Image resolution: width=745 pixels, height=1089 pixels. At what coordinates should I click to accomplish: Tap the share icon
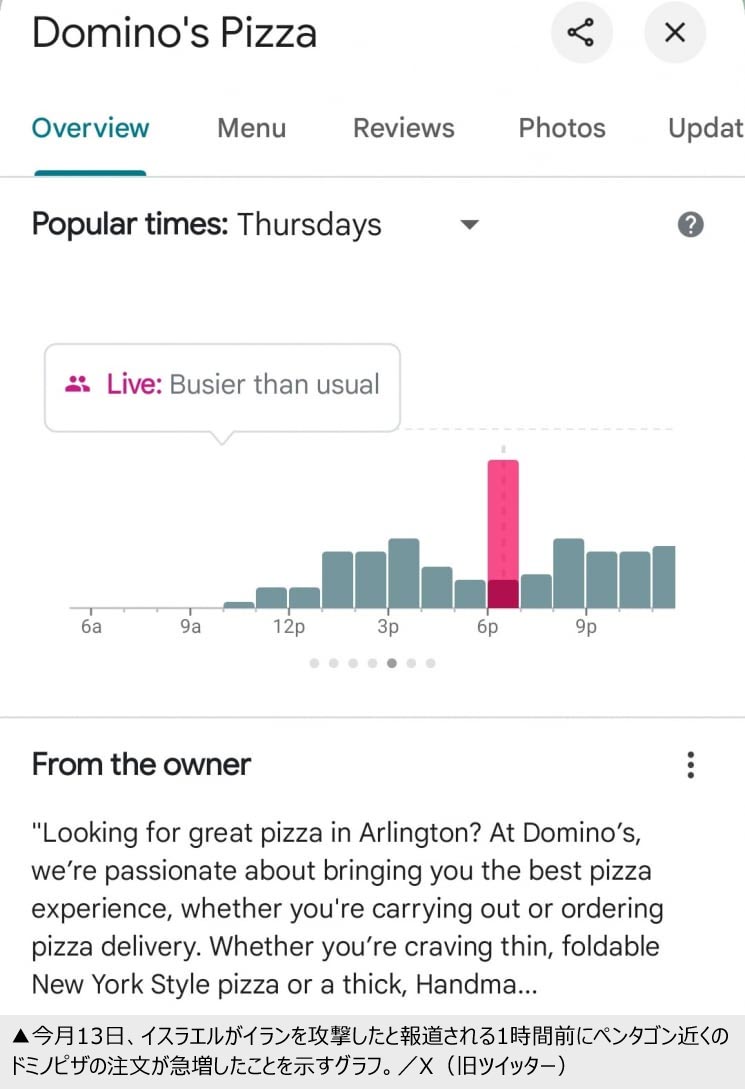[x=580, y=33]
